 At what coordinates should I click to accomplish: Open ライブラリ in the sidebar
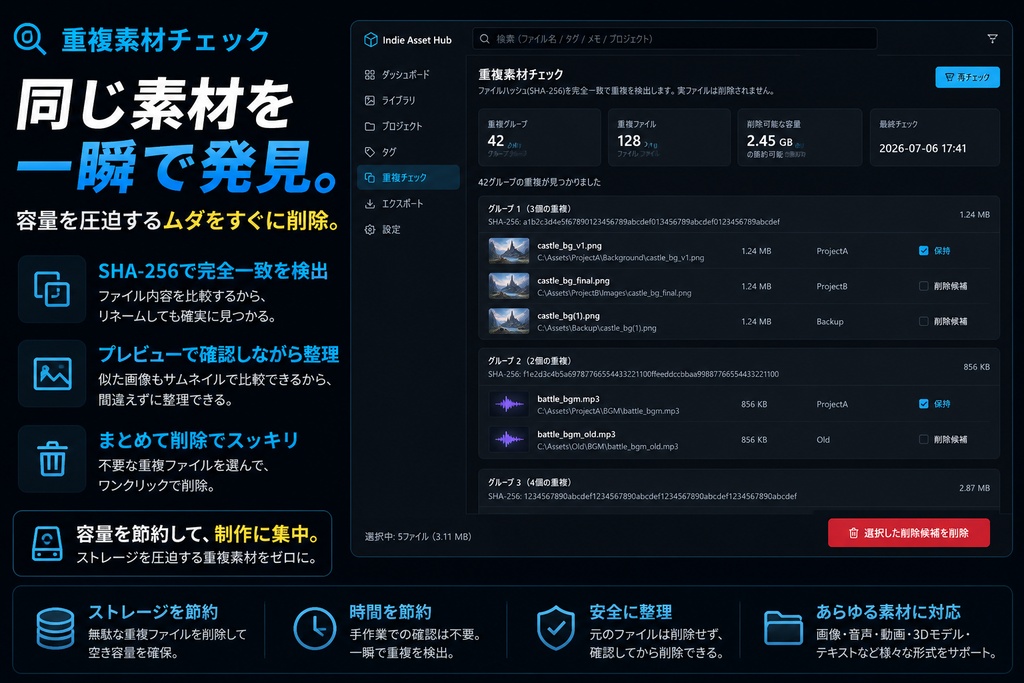click(408, 101)
